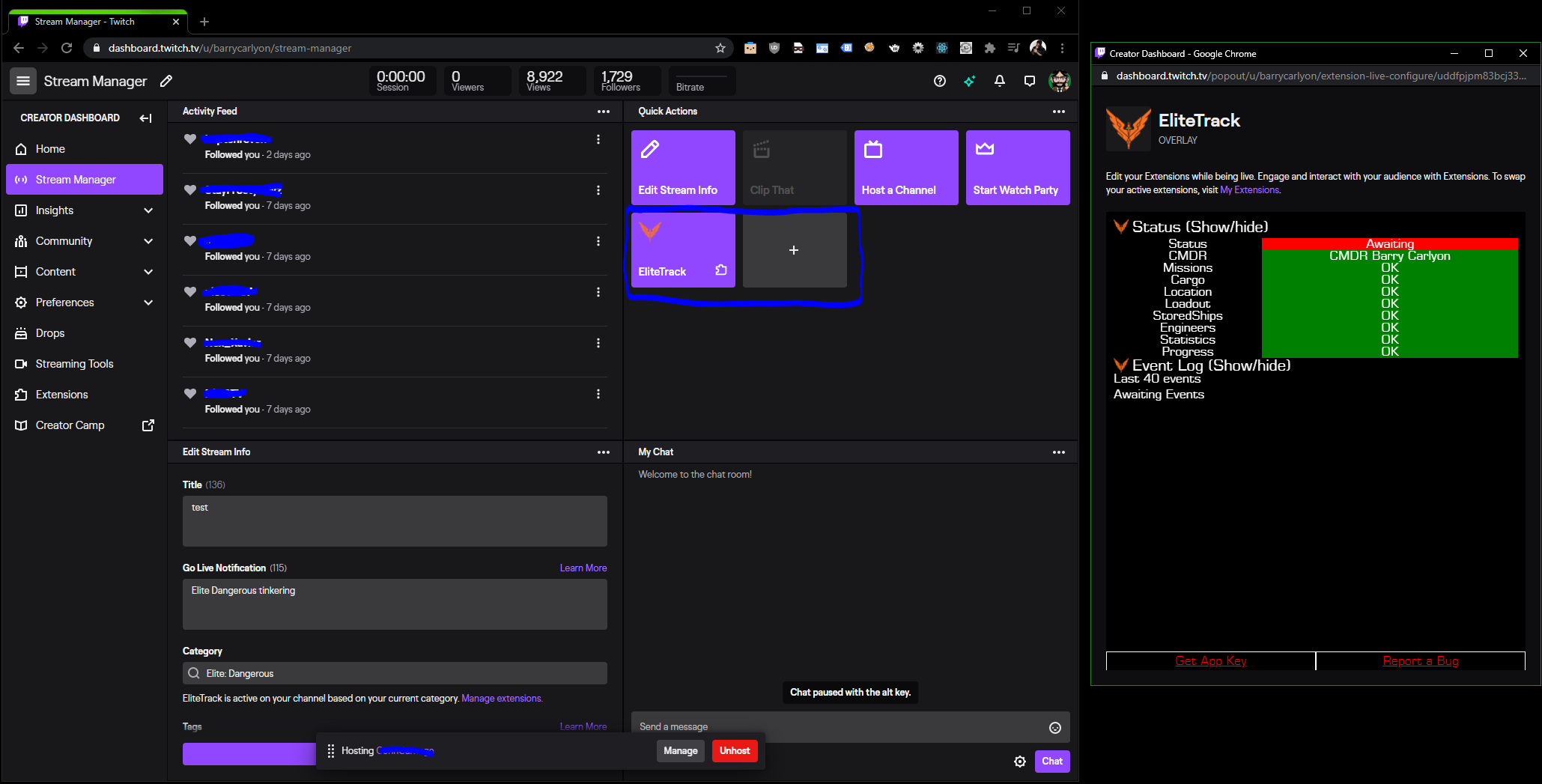Click the Awaiting status cell in EliteTrack
Viewport: 1542px width, 784px height.
pyautogui.click(x=1390, y=244)
